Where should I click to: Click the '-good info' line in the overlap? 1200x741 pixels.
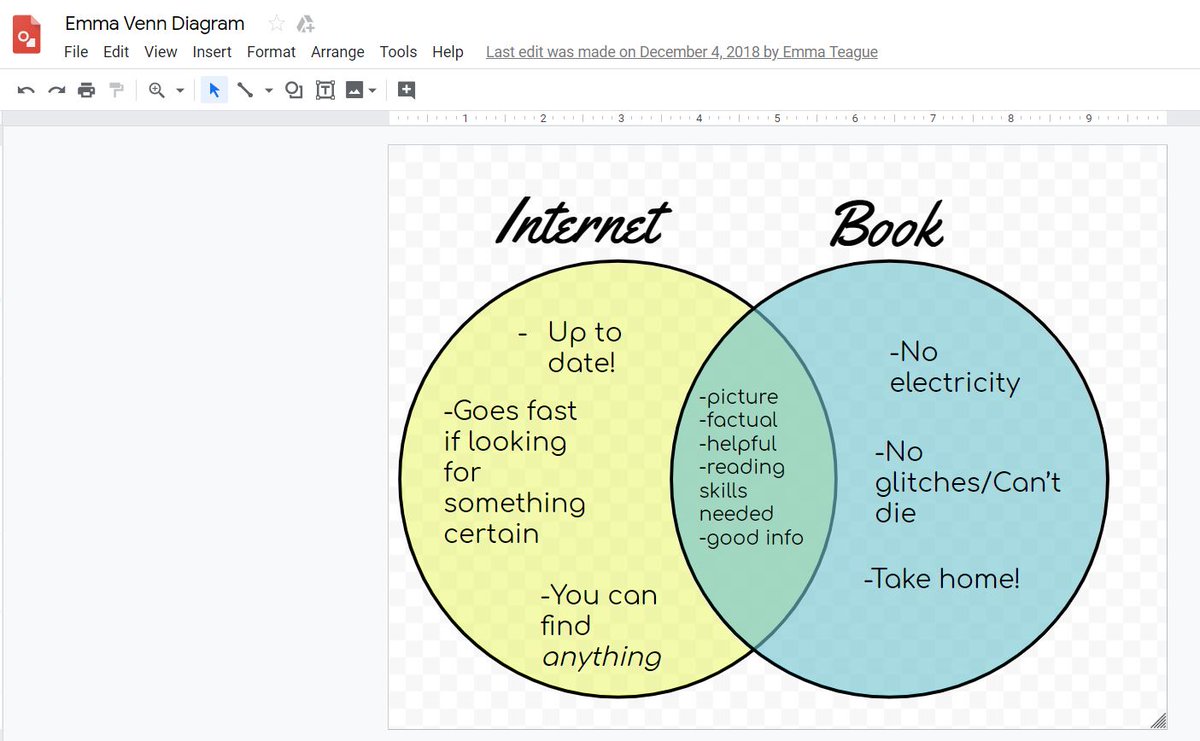[751, 537]
